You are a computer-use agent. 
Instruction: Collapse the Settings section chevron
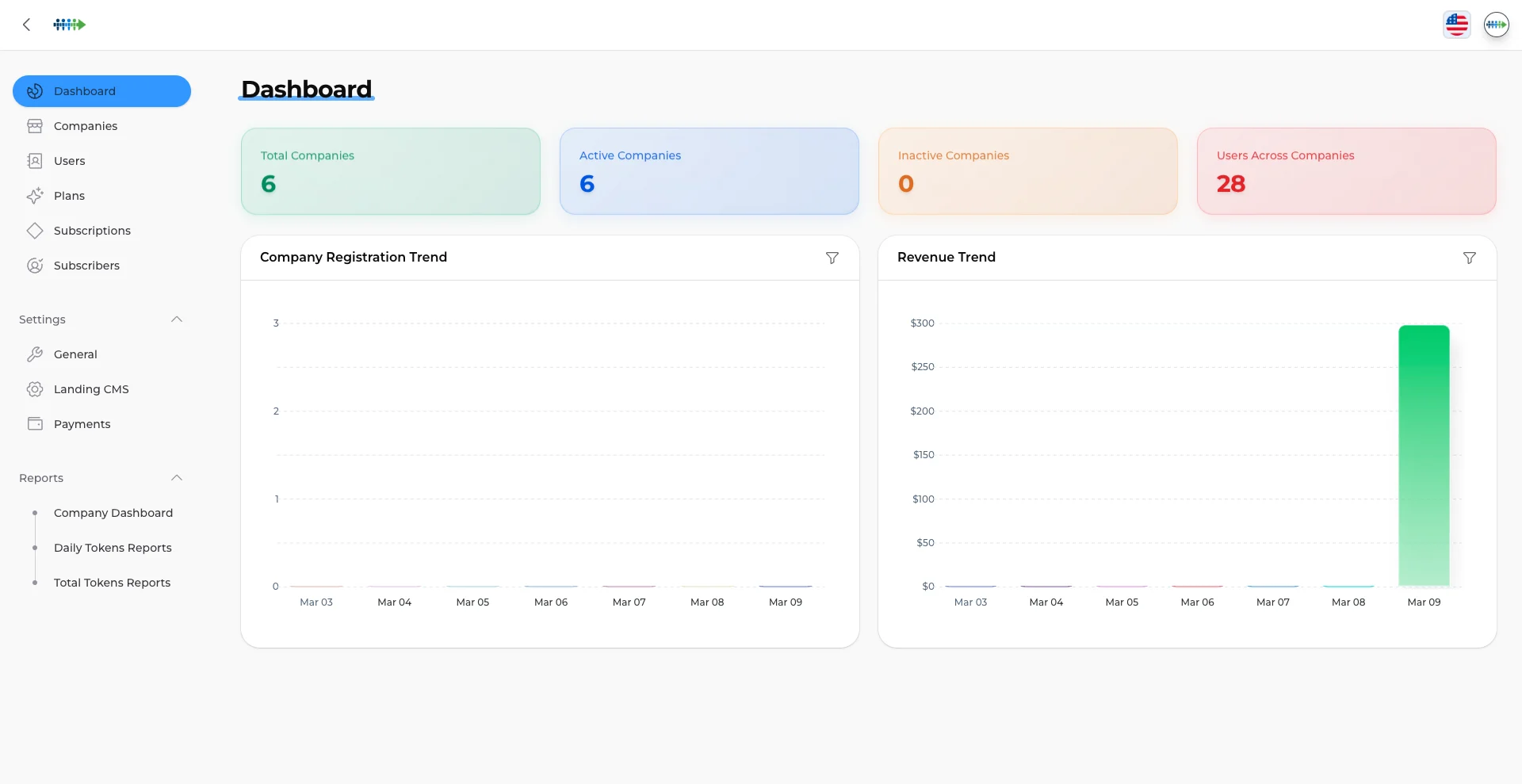pos(177,319)
